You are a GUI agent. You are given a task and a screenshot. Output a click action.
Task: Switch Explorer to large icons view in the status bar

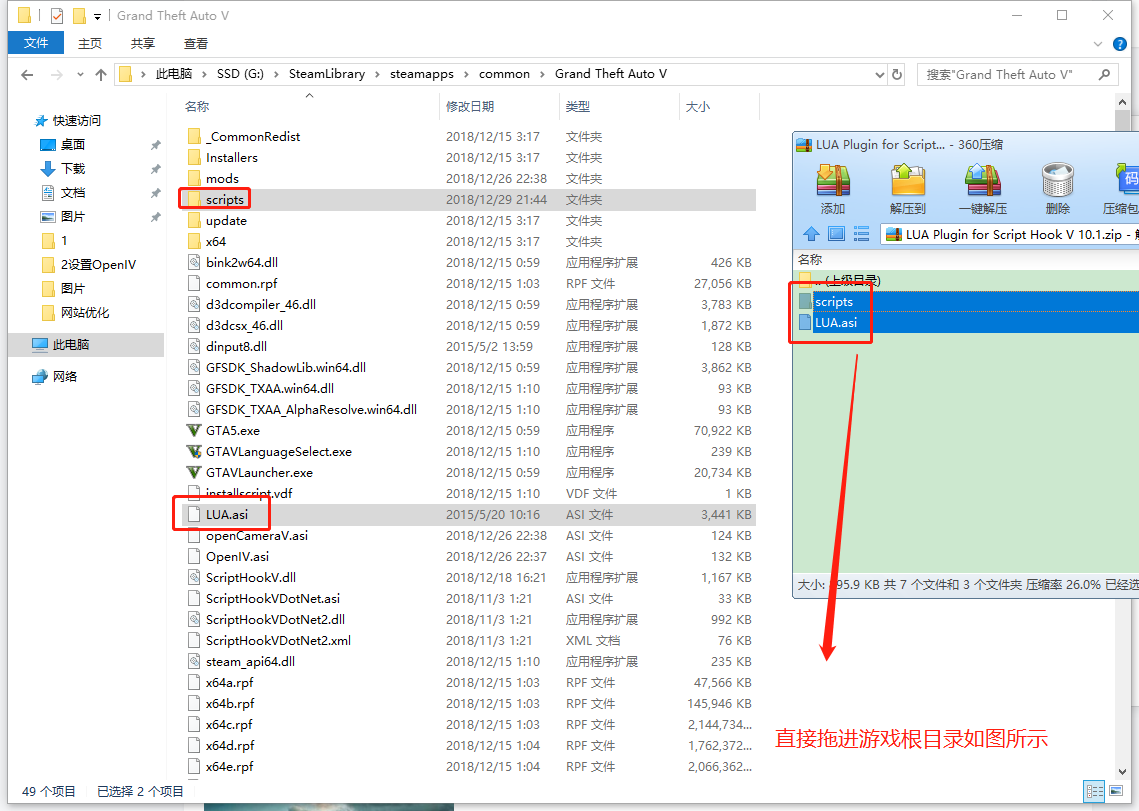point(1116,791)
